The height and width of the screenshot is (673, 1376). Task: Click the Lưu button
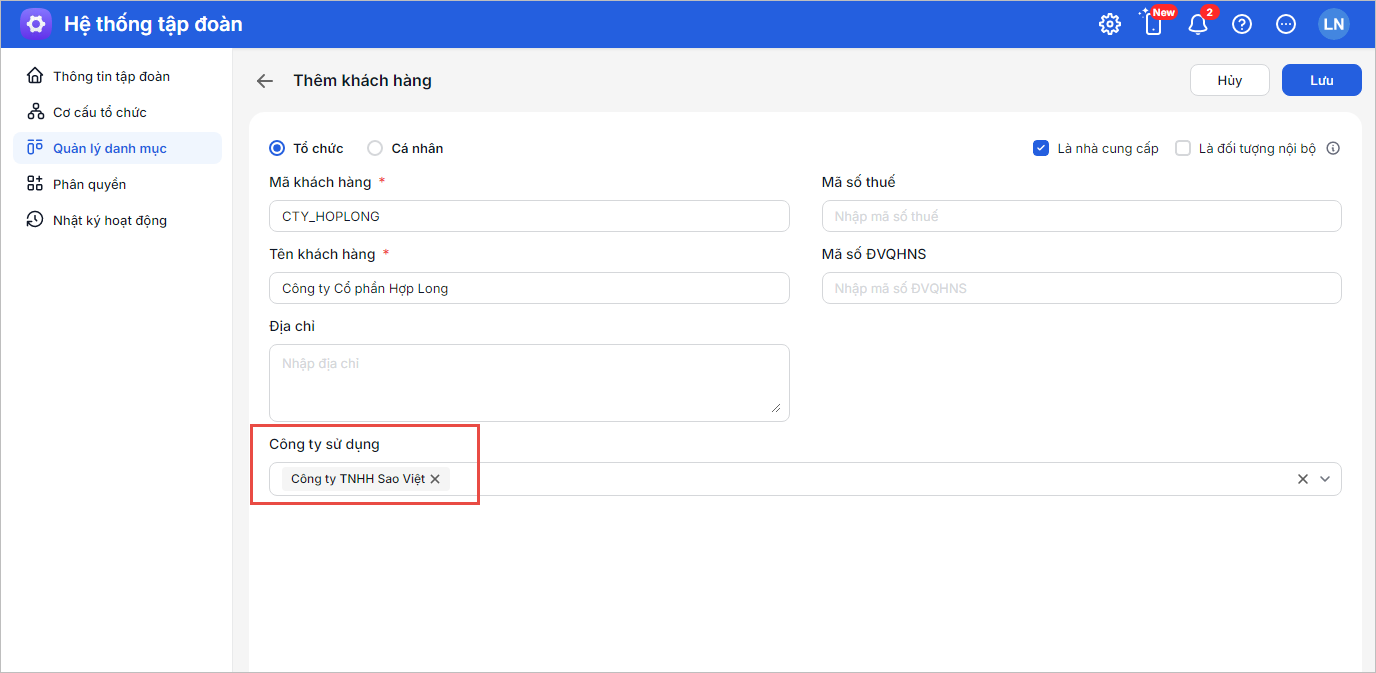1321,80
